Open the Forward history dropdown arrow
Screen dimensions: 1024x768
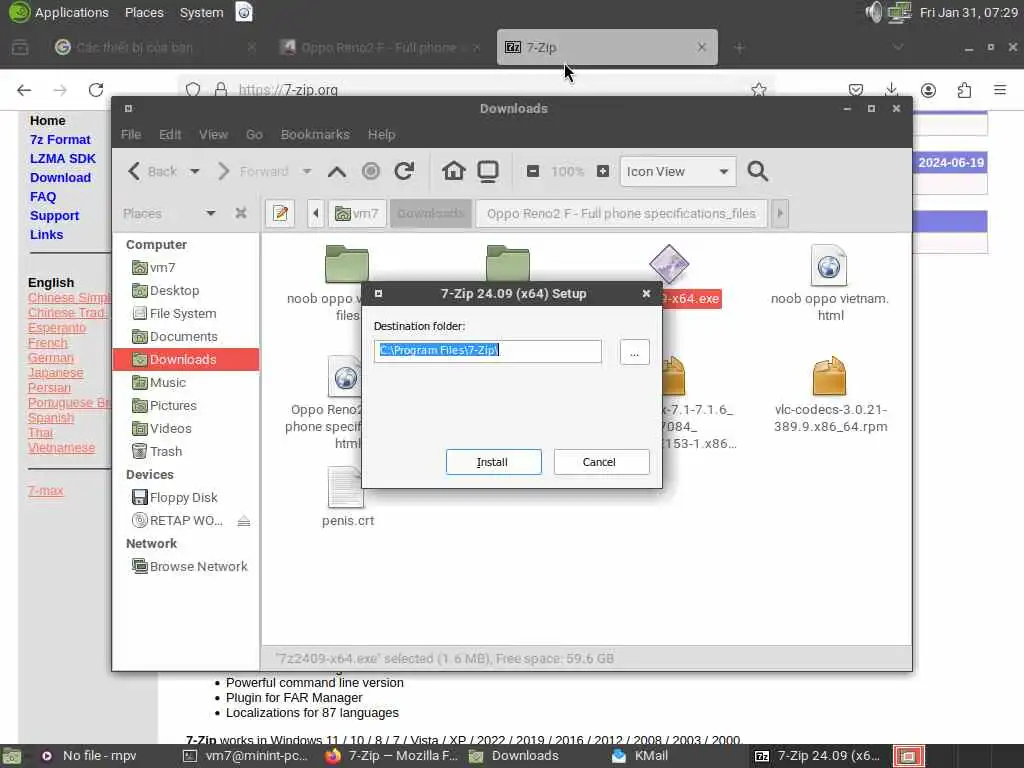pos(306,171)
